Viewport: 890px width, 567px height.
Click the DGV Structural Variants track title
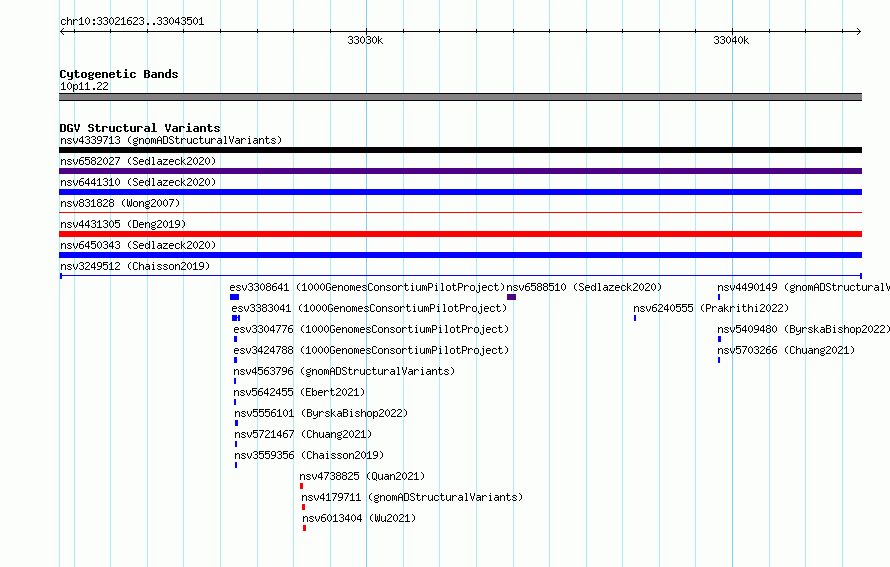tap(140, 128)
